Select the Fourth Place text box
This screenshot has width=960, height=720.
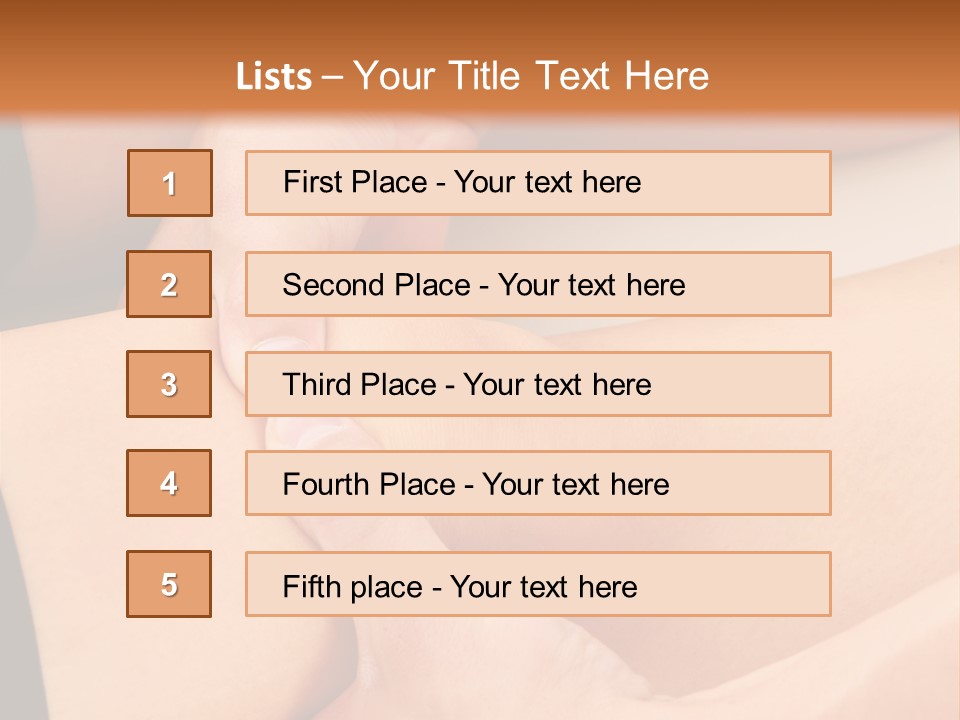538,483
